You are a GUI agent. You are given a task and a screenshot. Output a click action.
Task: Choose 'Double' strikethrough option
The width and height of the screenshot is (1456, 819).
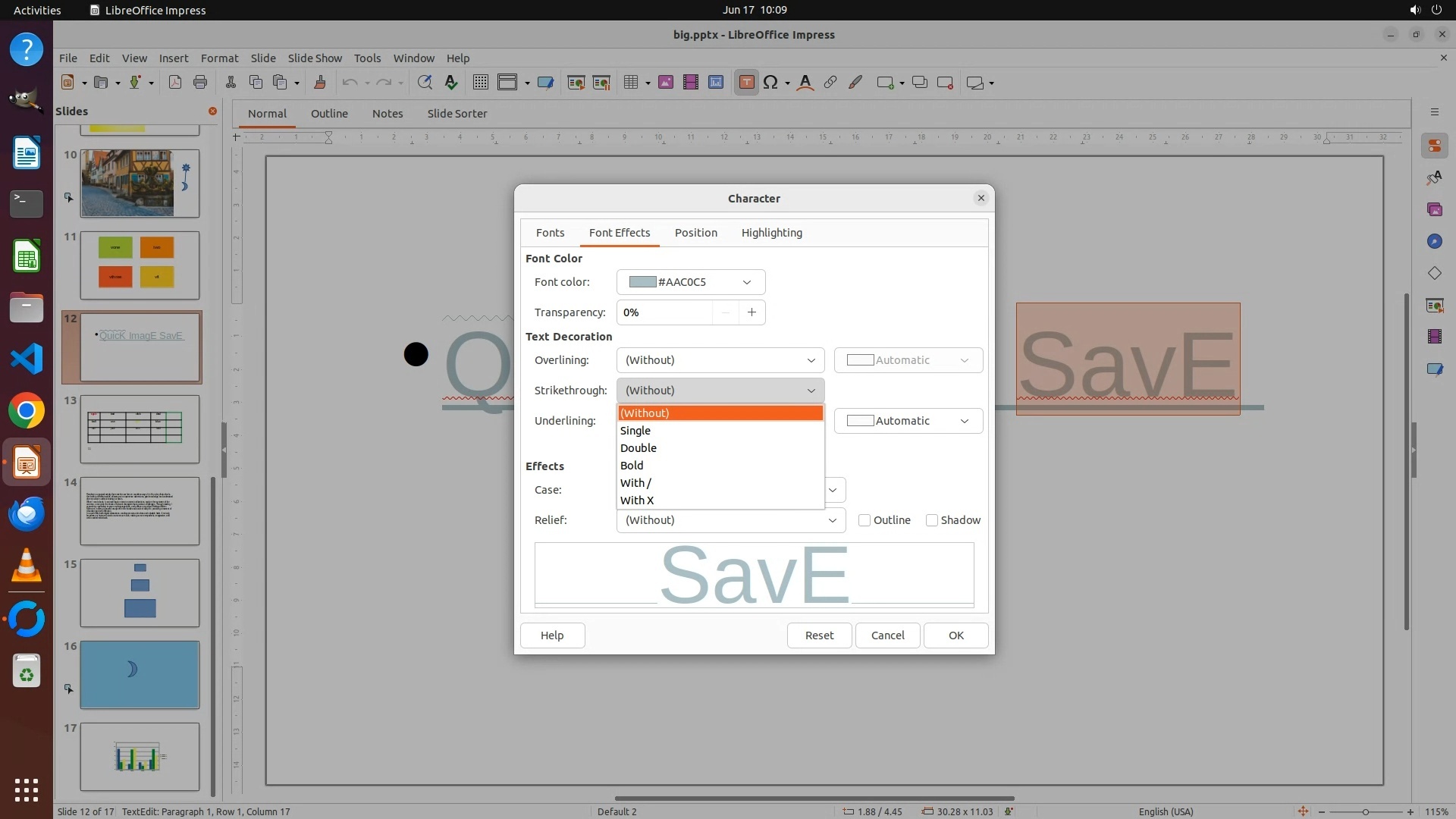(x=639, y=448)
